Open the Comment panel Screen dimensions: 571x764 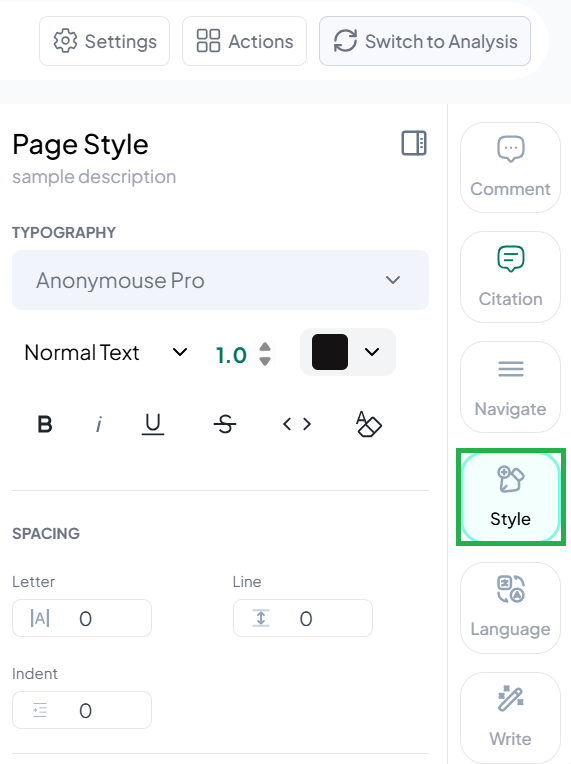click(x=510, y=168)
